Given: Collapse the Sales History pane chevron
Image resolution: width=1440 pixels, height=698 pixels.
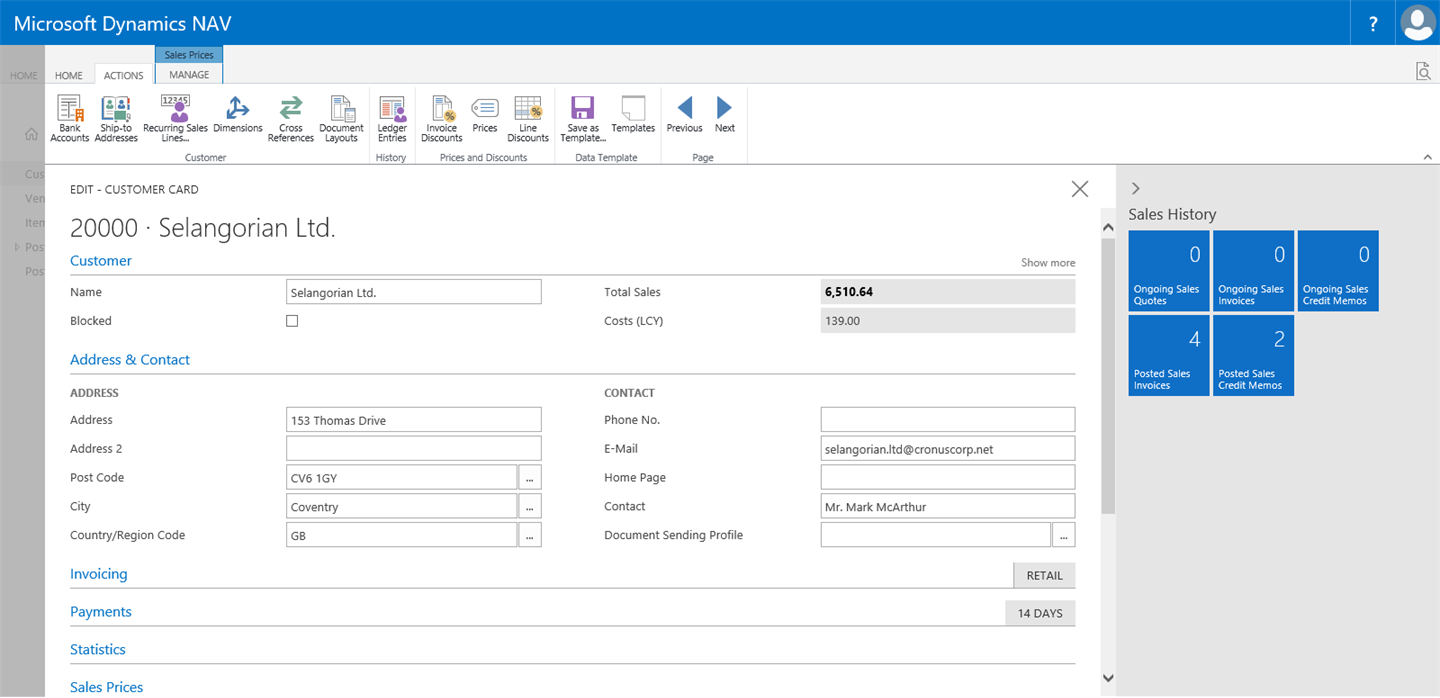Looking at the screenshot, I should point(1135,188).
